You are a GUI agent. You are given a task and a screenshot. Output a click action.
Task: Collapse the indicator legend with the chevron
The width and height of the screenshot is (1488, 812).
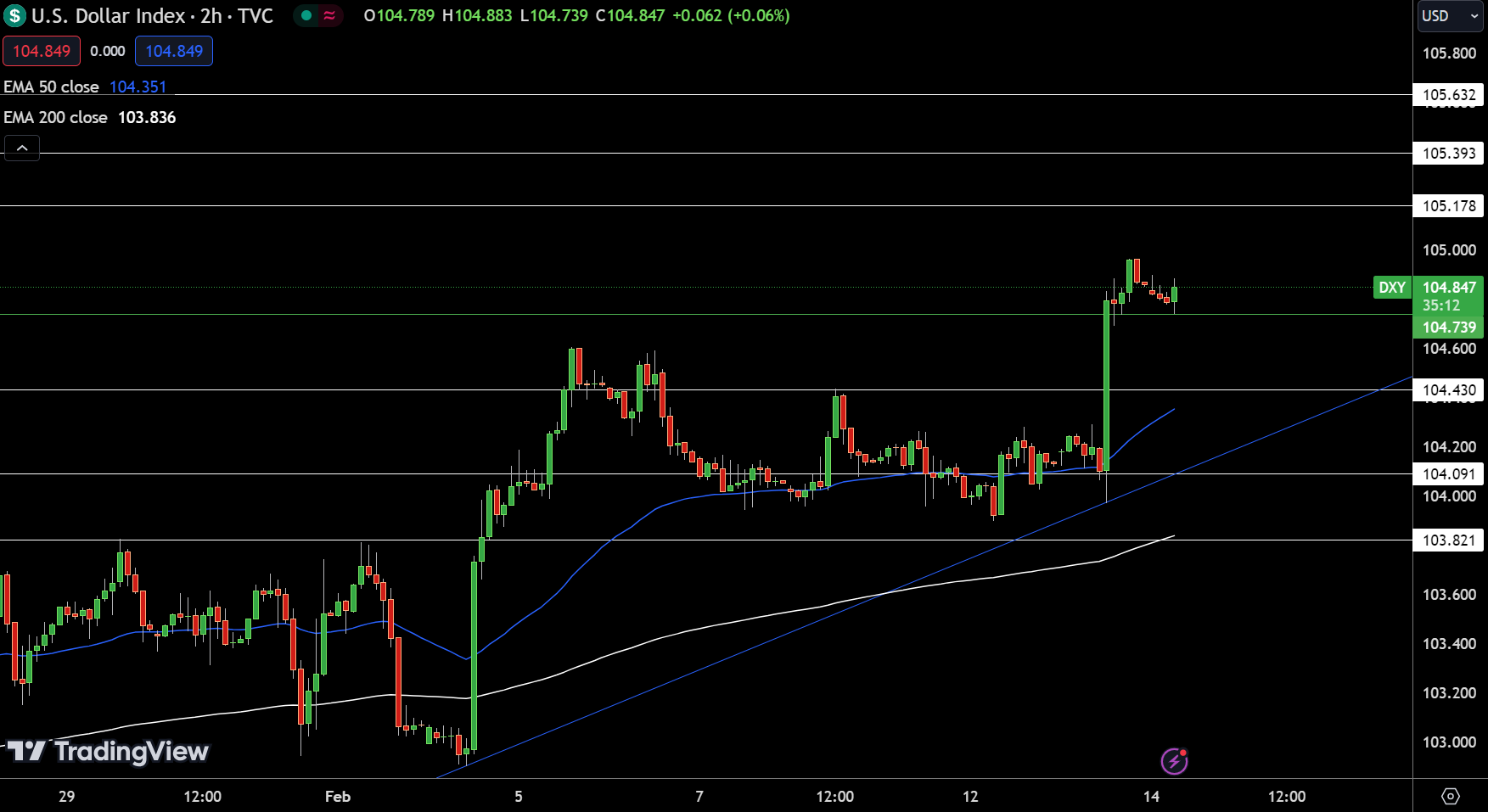(x=22, y=148)
